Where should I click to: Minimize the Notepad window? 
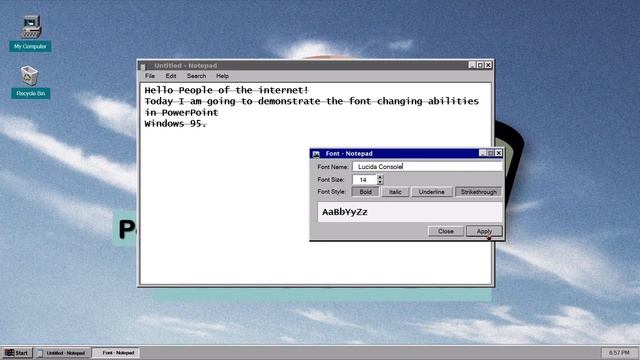(x=472, y=65)
